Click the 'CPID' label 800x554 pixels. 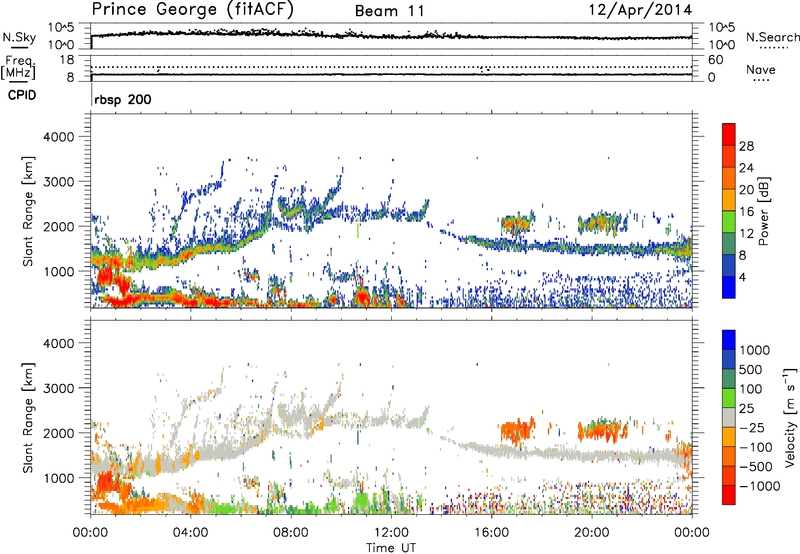22,95
